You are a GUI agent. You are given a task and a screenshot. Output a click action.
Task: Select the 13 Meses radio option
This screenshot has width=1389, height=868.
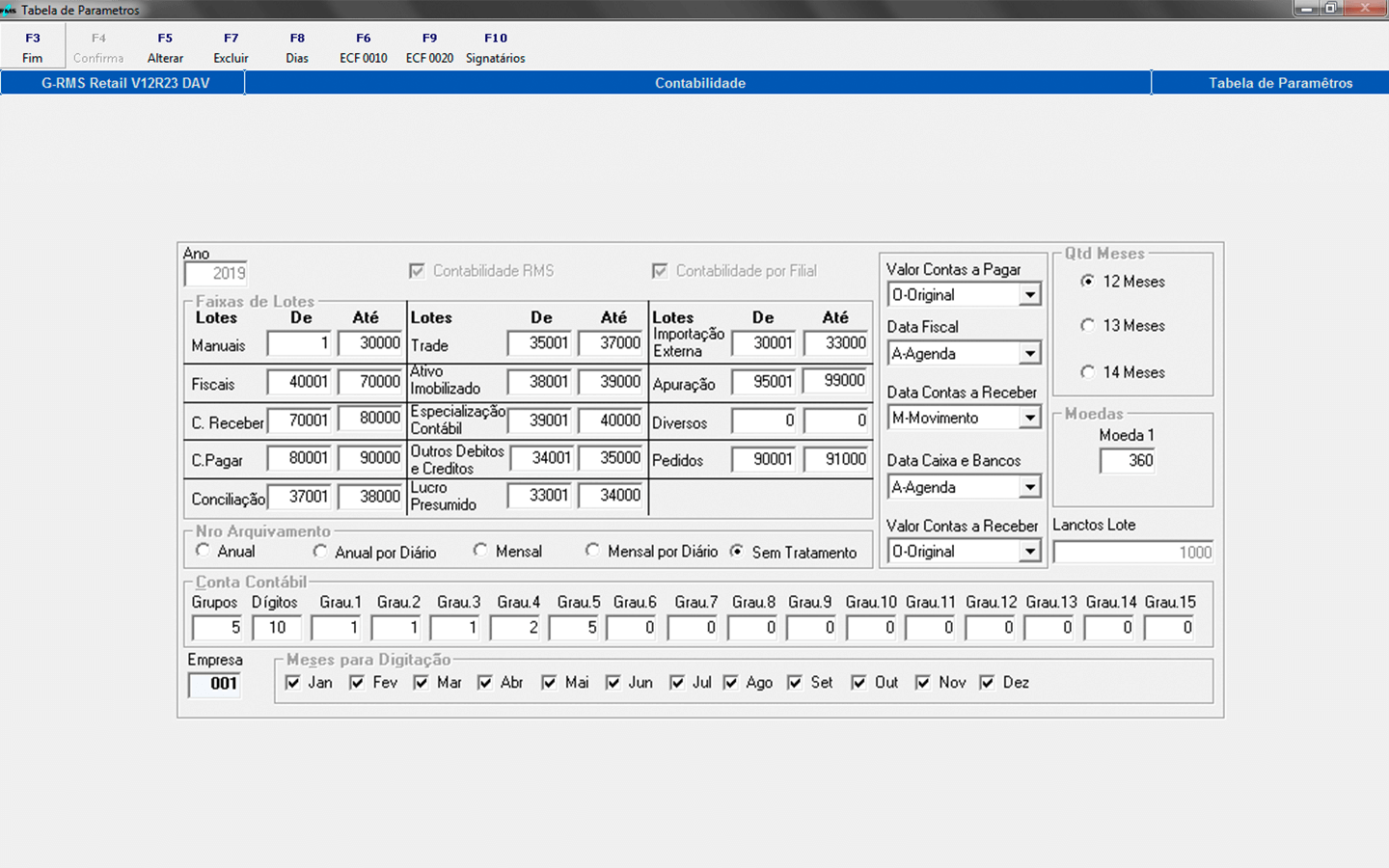click(x=1088, y=326)
